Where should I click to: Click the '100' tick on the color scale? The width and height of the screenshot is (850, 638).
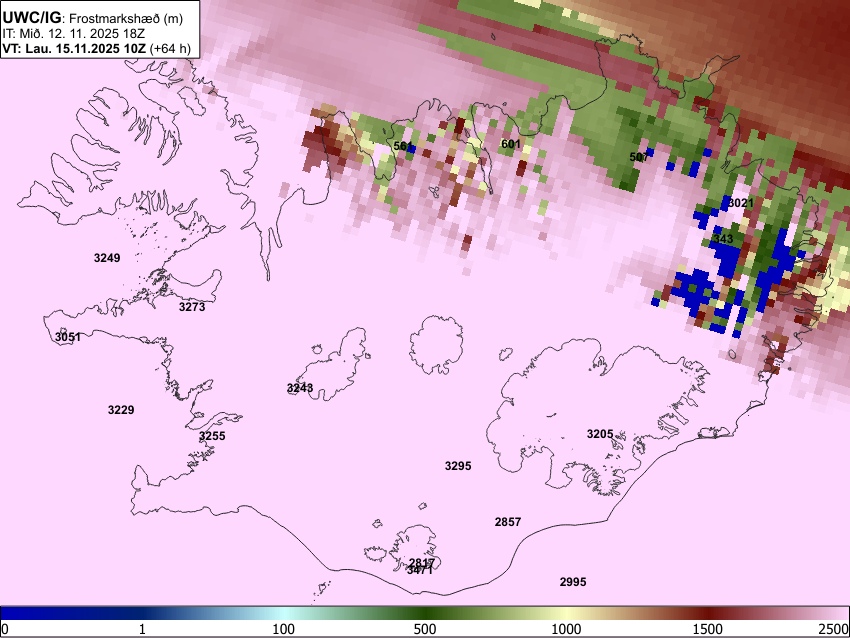click(x=284, y=629)
